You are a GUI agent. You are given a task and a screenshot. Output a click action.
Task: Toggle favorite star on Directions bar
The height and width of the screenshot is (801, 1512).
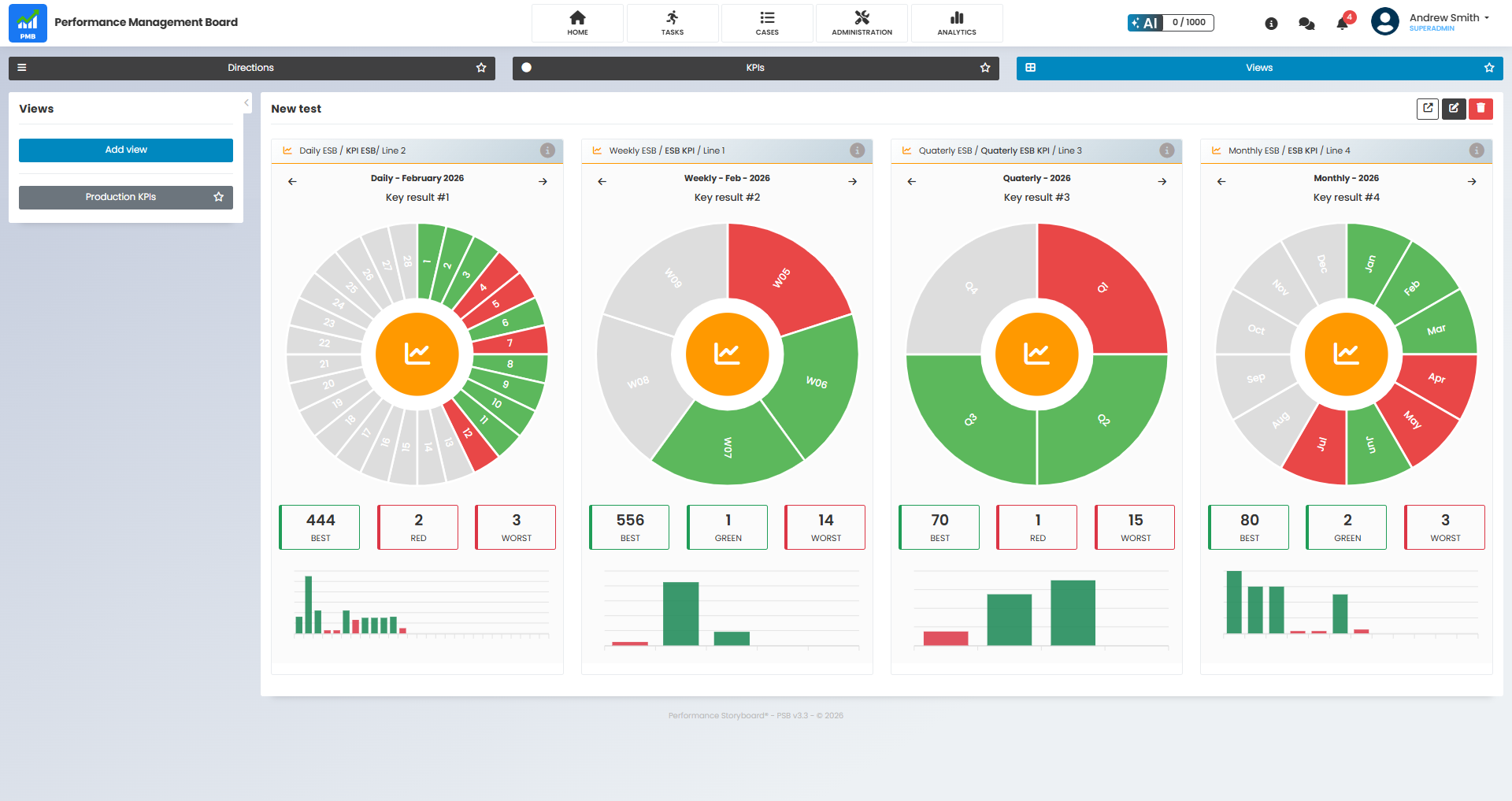481,68
